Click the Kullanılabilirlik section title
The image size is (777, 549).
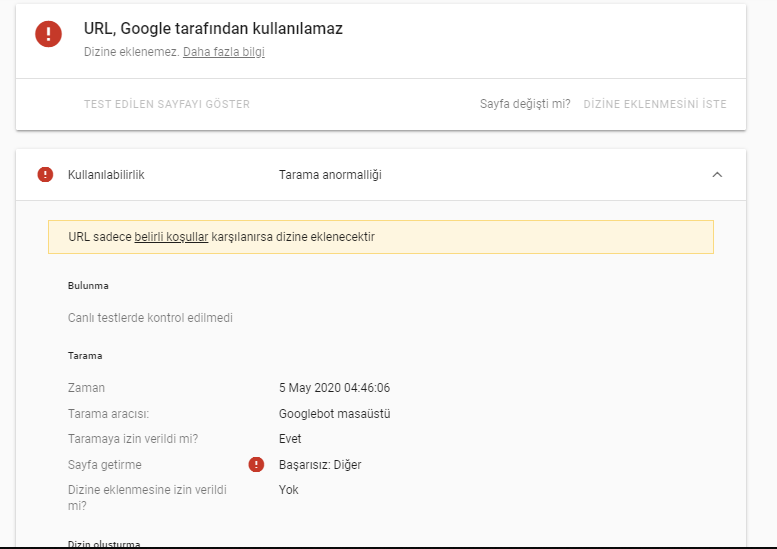tap(106, 175)
